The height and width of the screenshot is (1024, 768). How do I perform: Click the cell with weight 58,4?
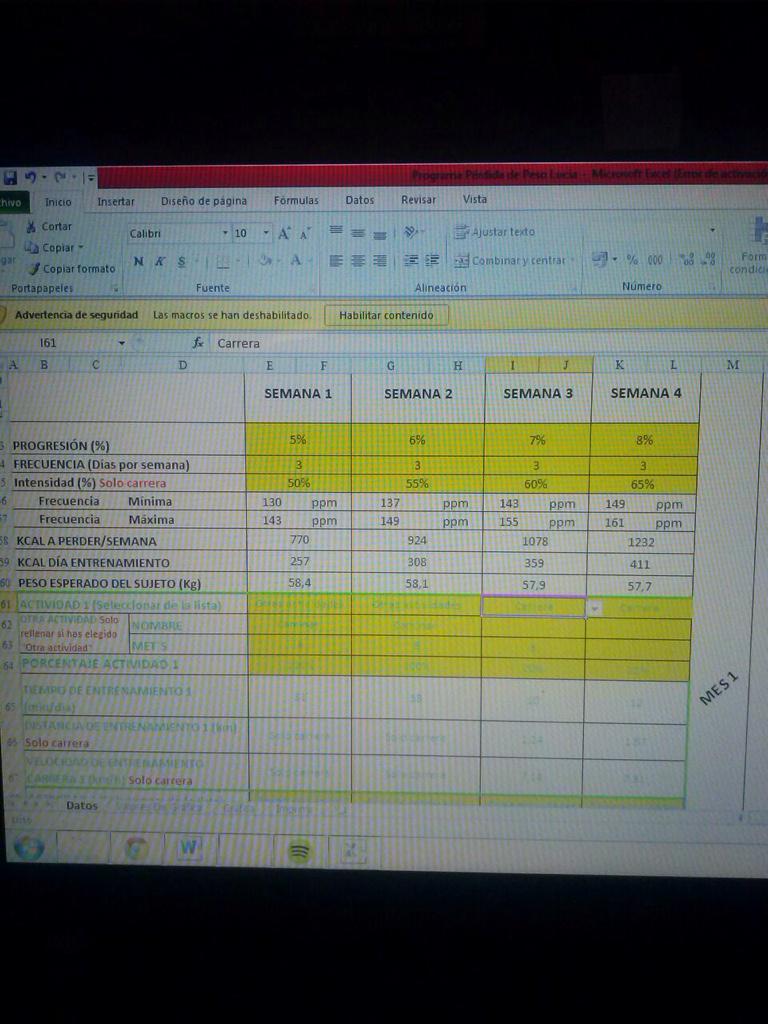(x=299, y=583)
